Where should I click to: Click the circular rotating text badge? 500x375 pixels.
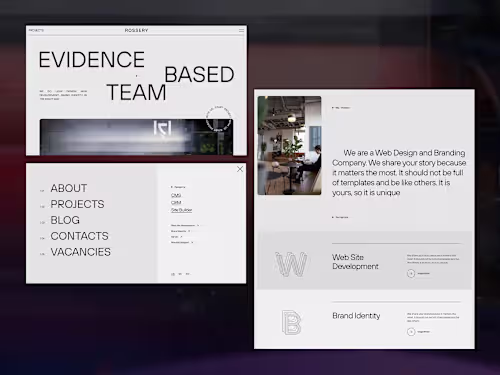[219, 119]
